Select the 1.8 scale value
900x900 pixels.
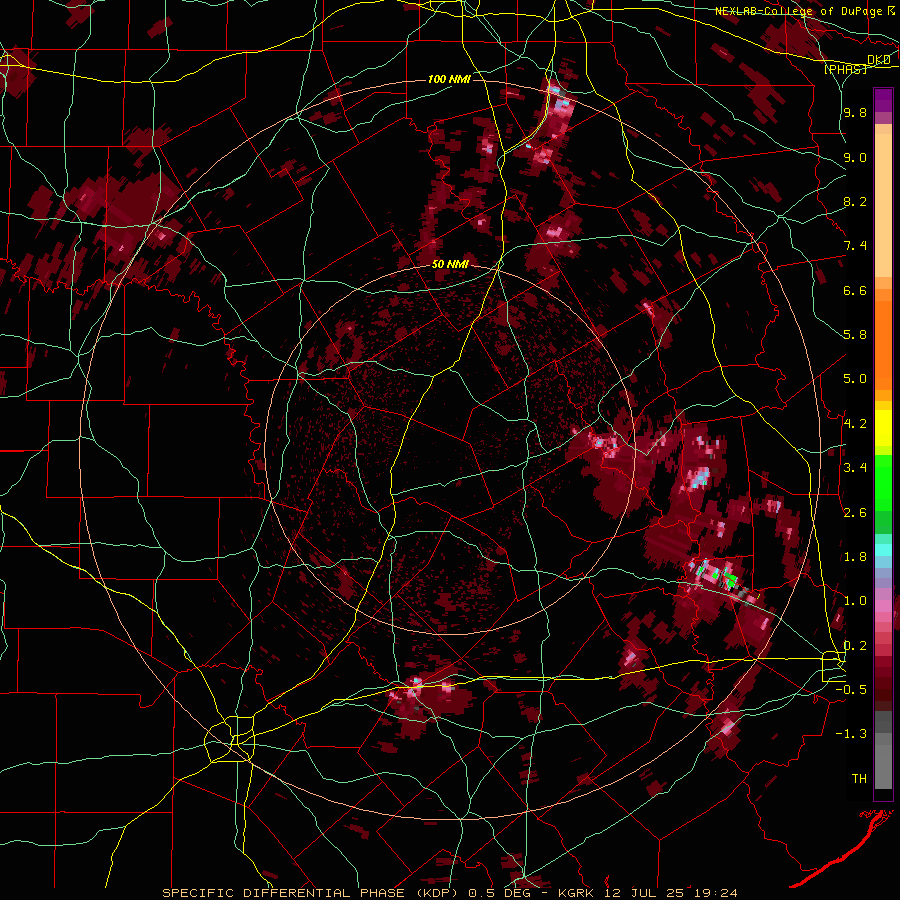(855, 557)
